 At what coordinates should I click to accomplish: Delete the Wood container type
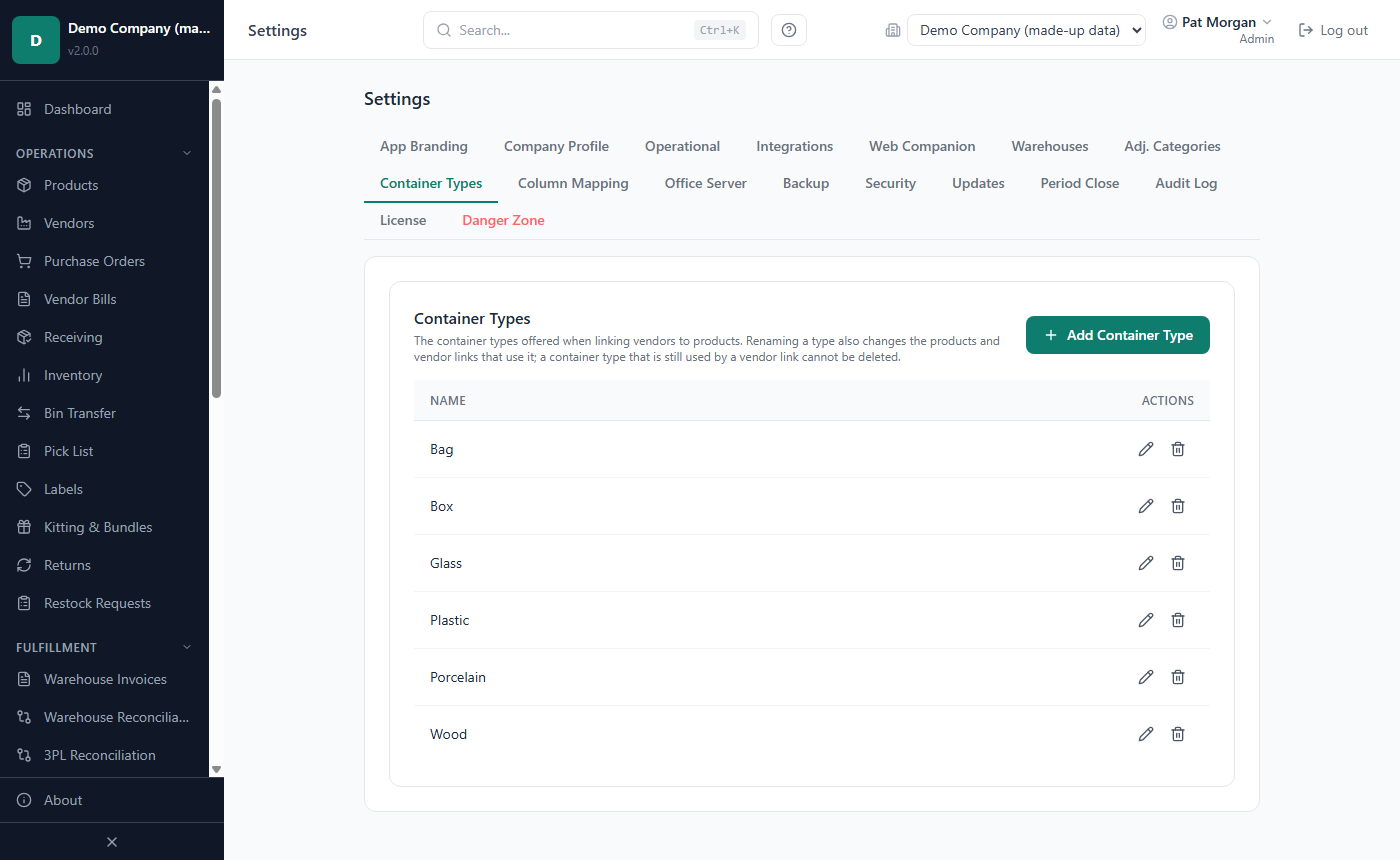[x=1178, y=734]
